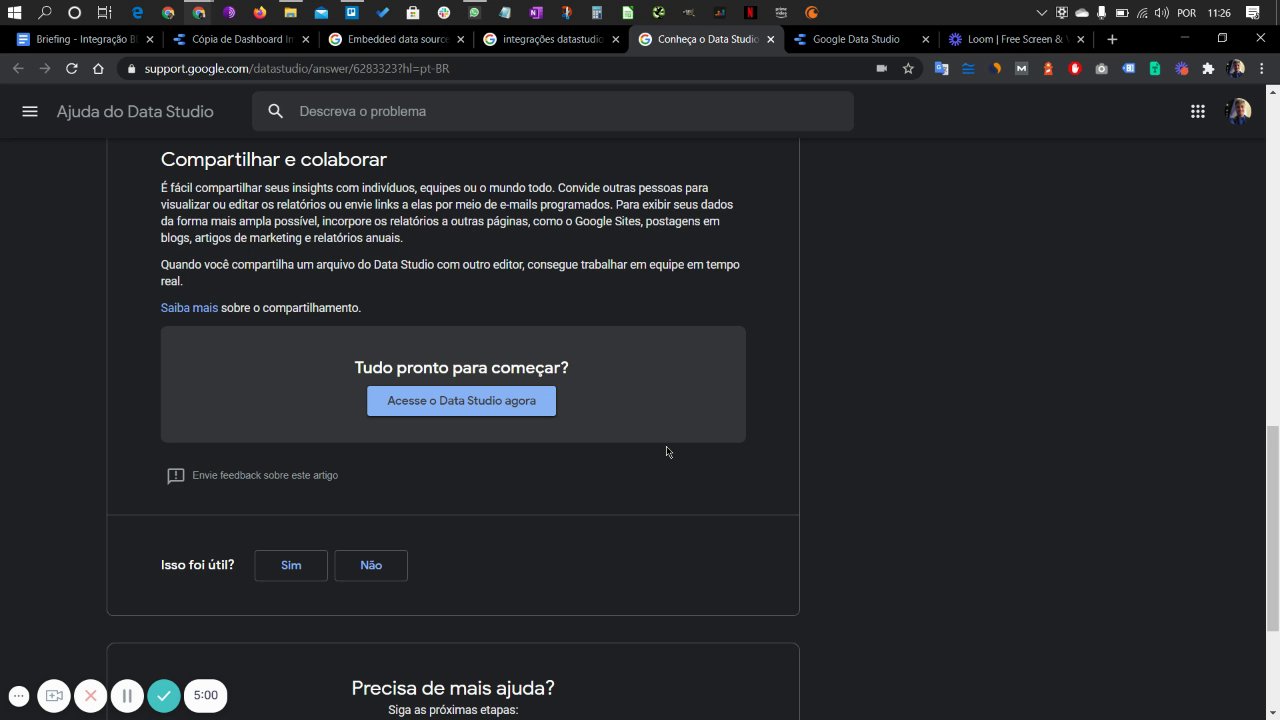Image resolution: width=1280 pixels, height=720 pixels.
Task: Finish Loom recording with green checkmark
Action: [x=164, y=696]
